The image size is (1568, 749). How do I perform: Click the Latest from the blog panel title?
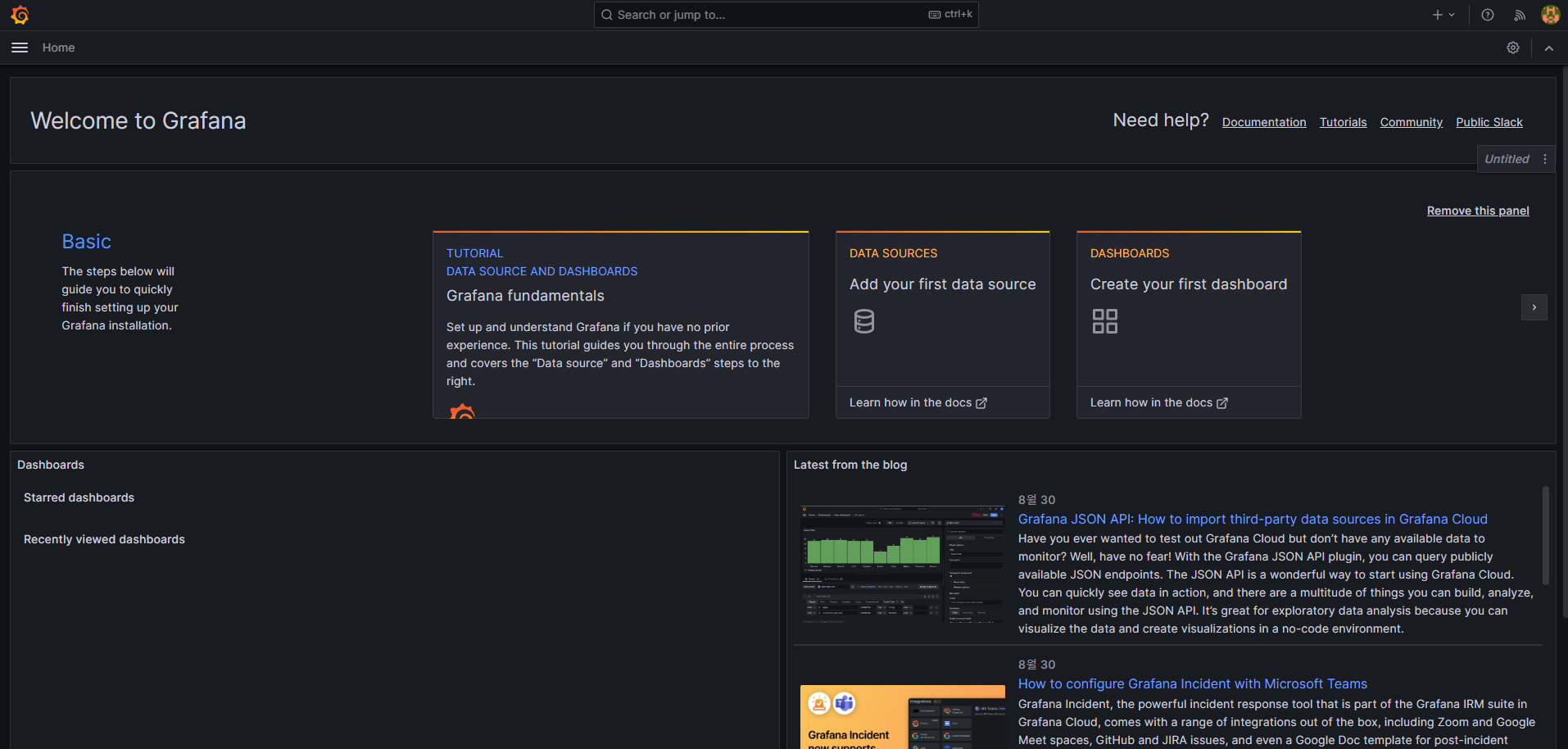coord(850,465)
